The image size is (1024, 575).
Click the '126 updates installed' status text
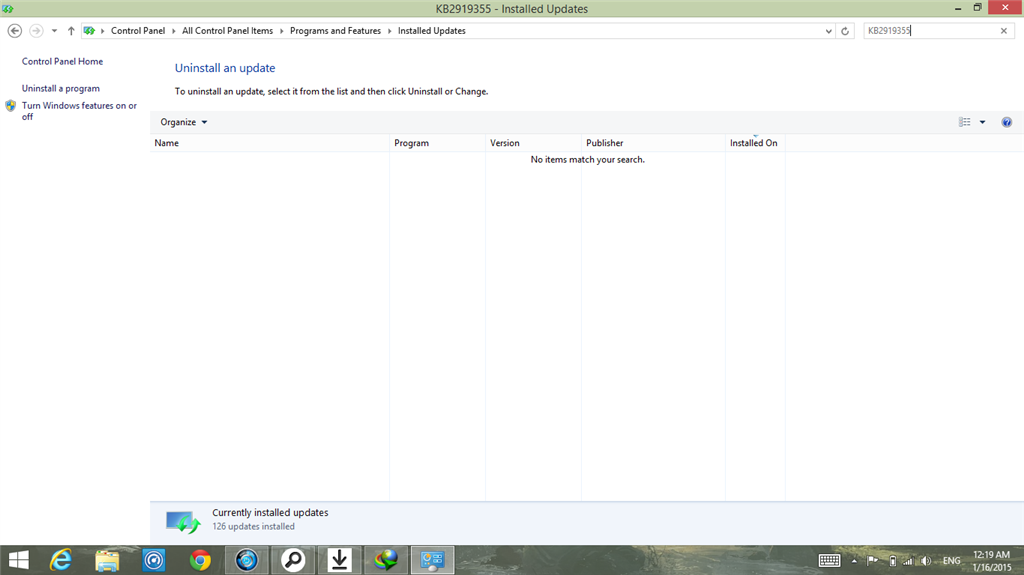253,527
